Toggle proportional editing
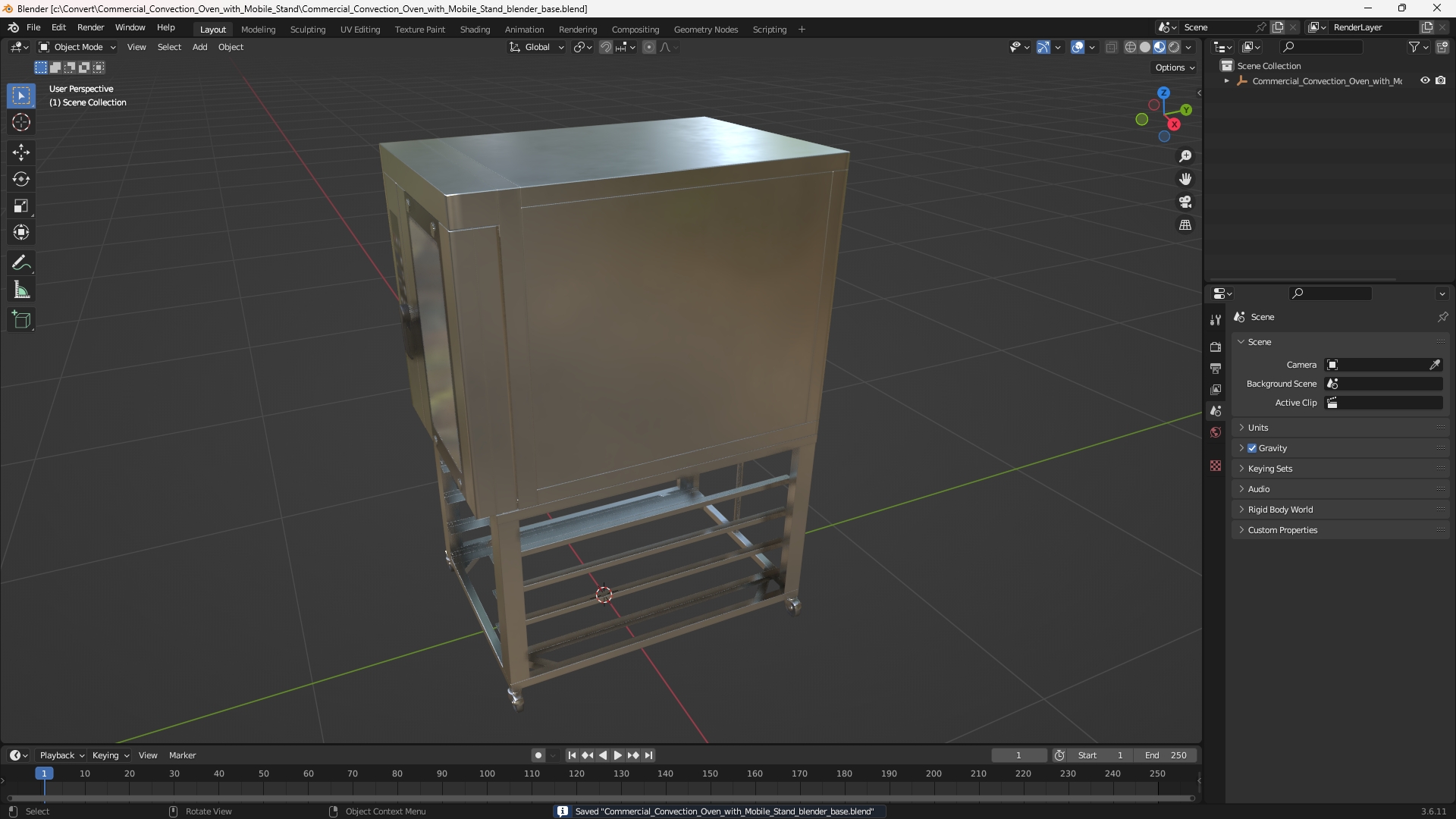This screenshot has height=819, width=1456. (649, 47)
